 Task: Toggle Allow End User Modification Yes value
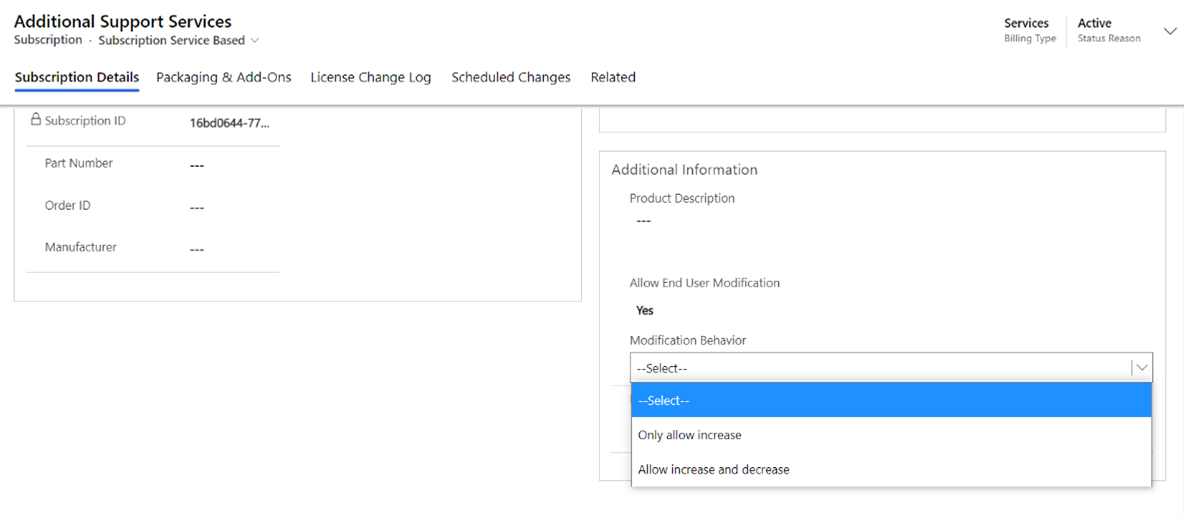point(646,310)
